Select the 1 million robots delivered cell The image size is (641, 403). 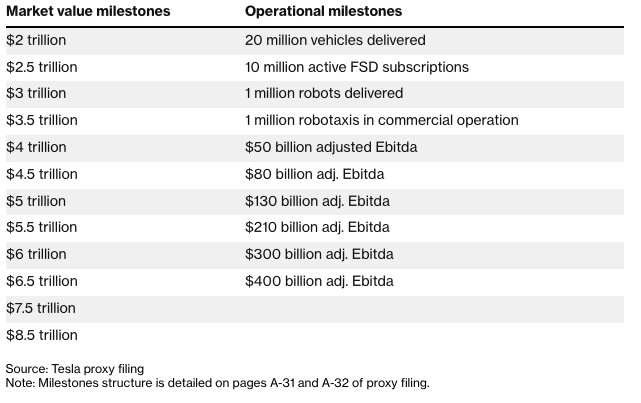[324, 93]
